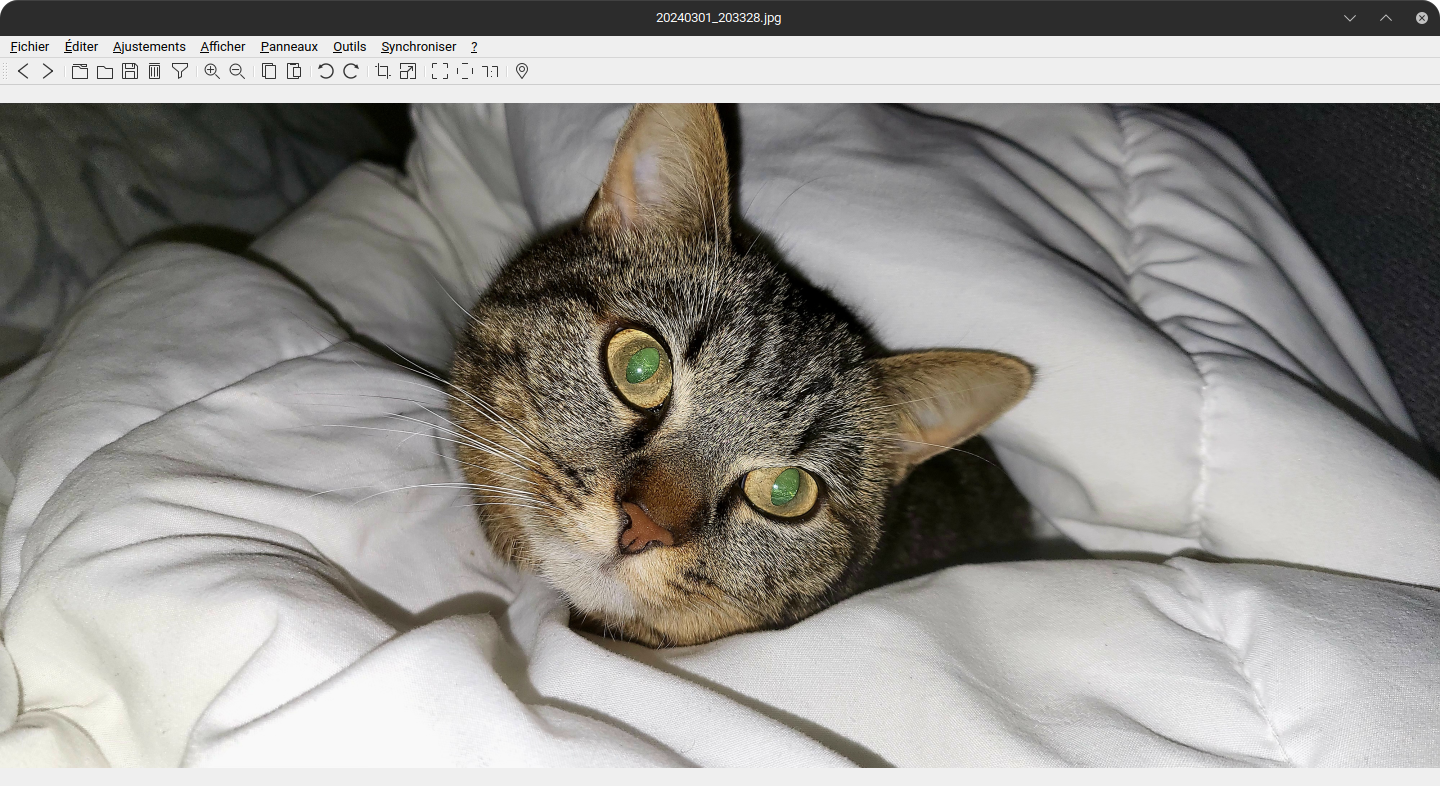Viewport: 1440px width, 786px height.
Task: Click the map location pin icon
Action: [x=522, y=71]
